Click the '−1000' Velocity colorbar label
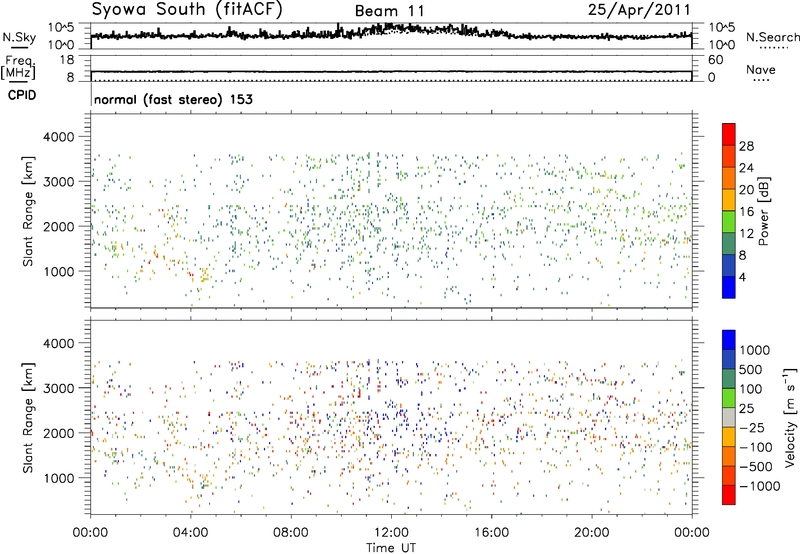This screenshot has height=554, width=800. click(x=759, y=486)
